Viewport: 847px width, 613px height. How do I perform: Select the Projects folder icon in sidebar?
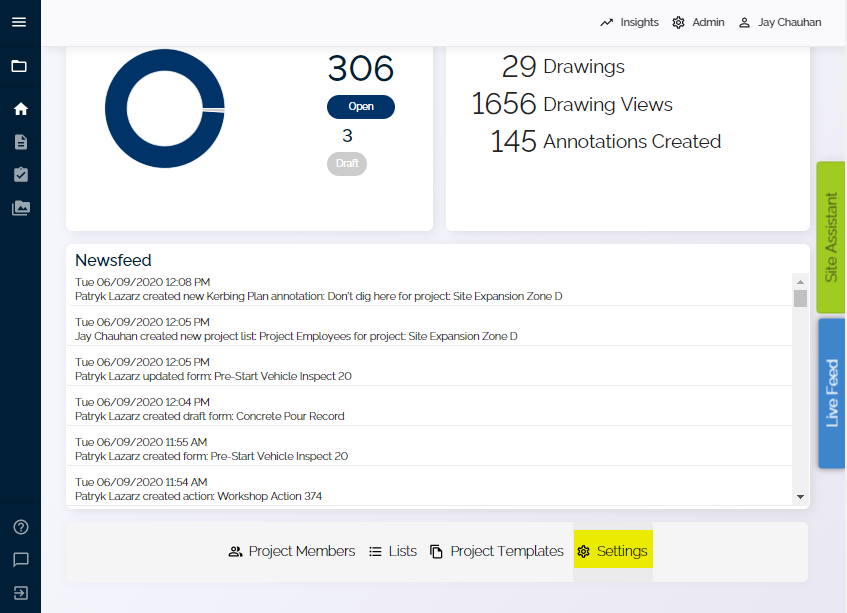[x=20, y=68]
